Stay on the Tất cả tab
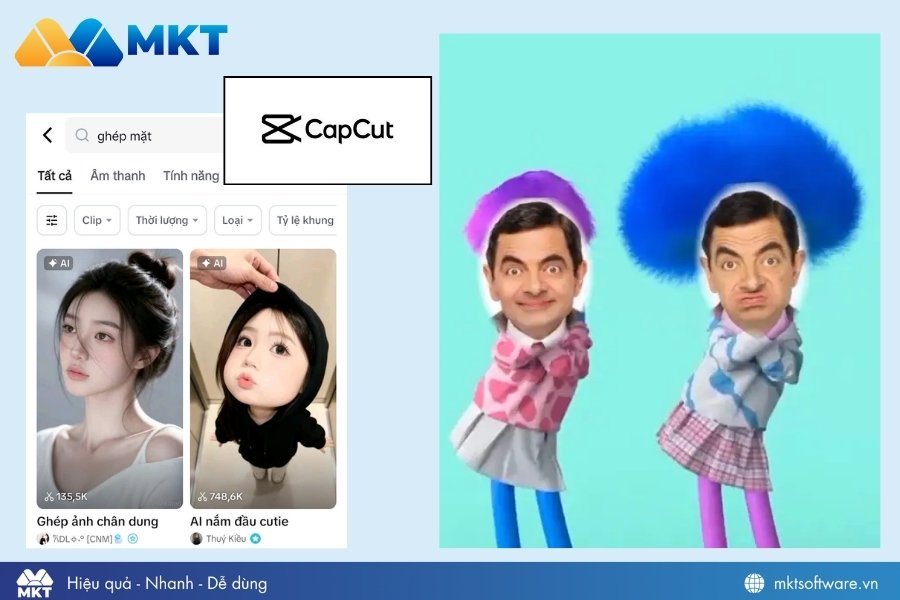Screen dimensions: 900x600 (54, 175)
